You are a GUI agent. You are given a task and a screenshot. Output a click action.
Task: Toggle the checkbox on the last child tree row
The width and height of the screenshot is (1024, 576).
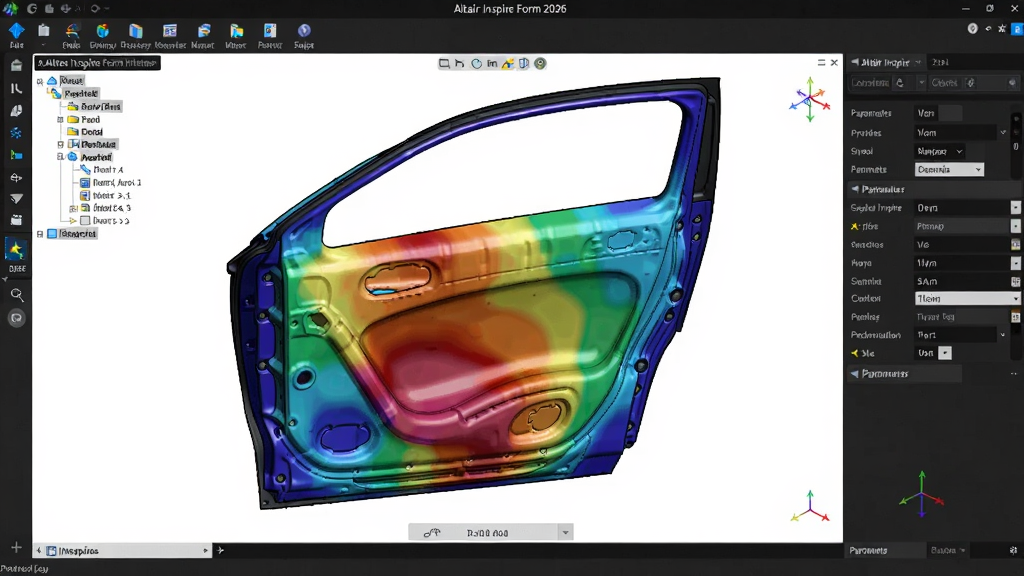pos(85,221)
